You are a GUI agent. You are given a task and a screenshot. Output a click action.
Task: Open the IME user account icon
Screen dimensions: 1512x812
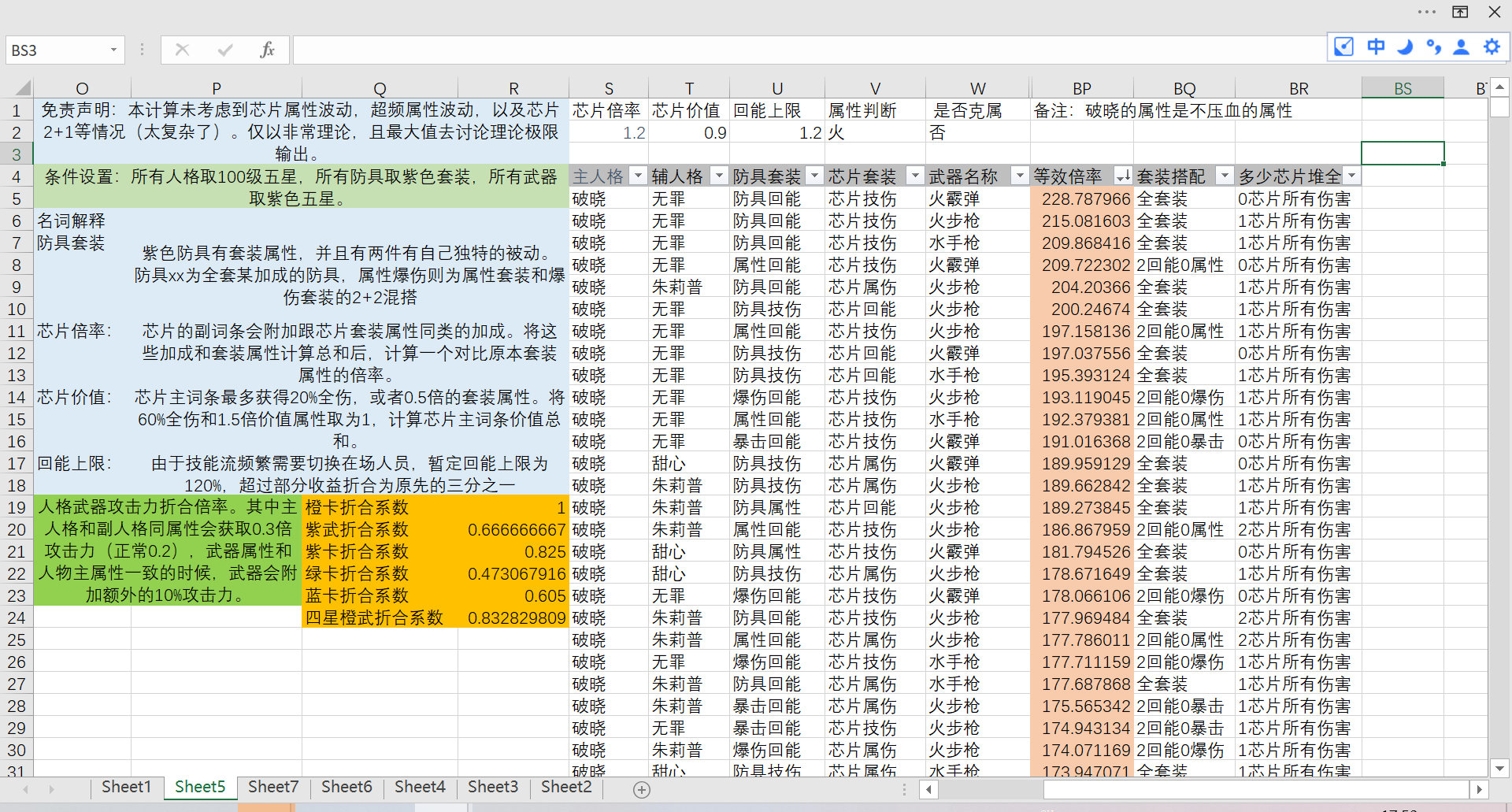(1462, 47)
